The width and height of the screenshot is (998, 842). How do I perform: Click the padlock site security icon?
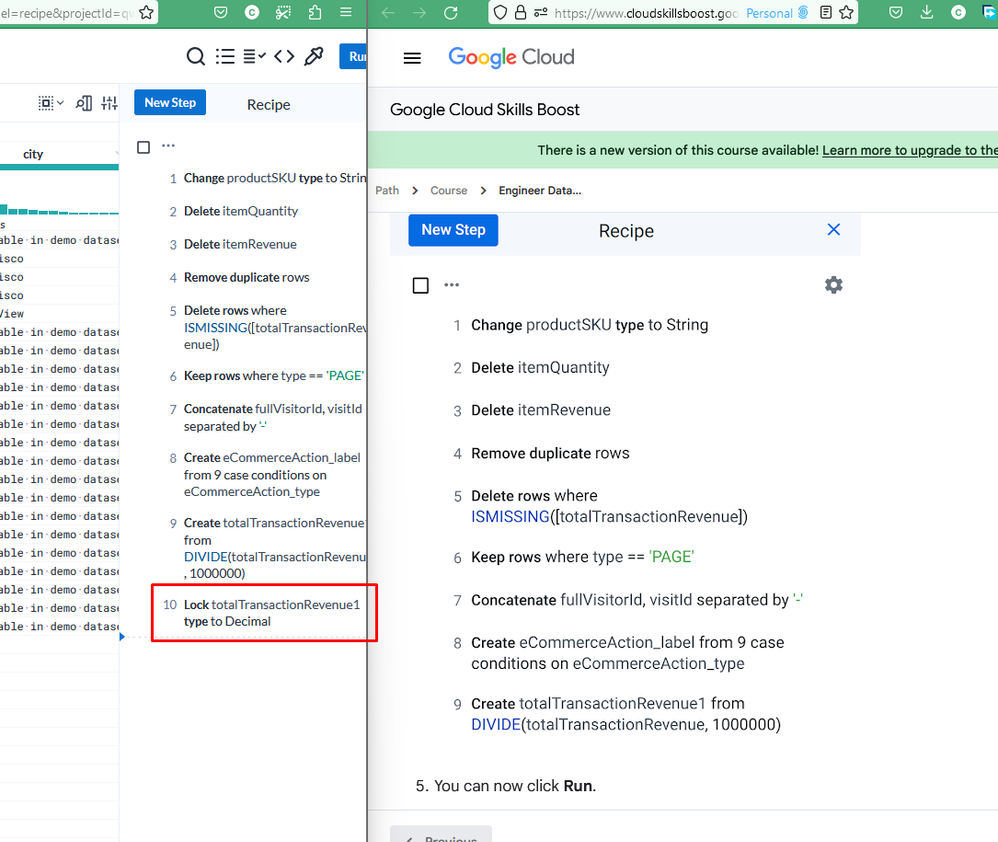pyautogui.click(x=521, y=13)
